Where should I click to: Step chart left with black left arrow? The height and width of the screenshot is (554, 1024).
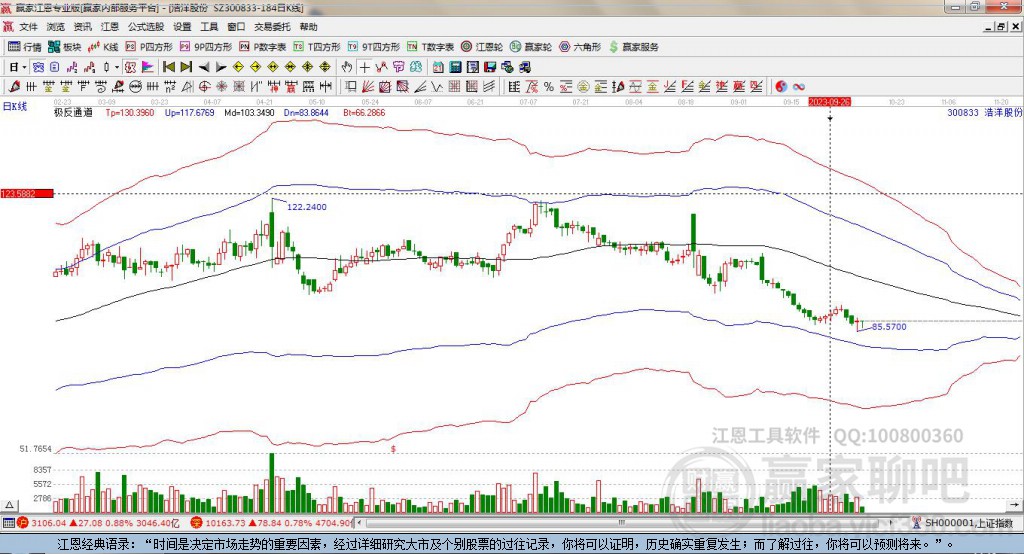pos(204,67)
